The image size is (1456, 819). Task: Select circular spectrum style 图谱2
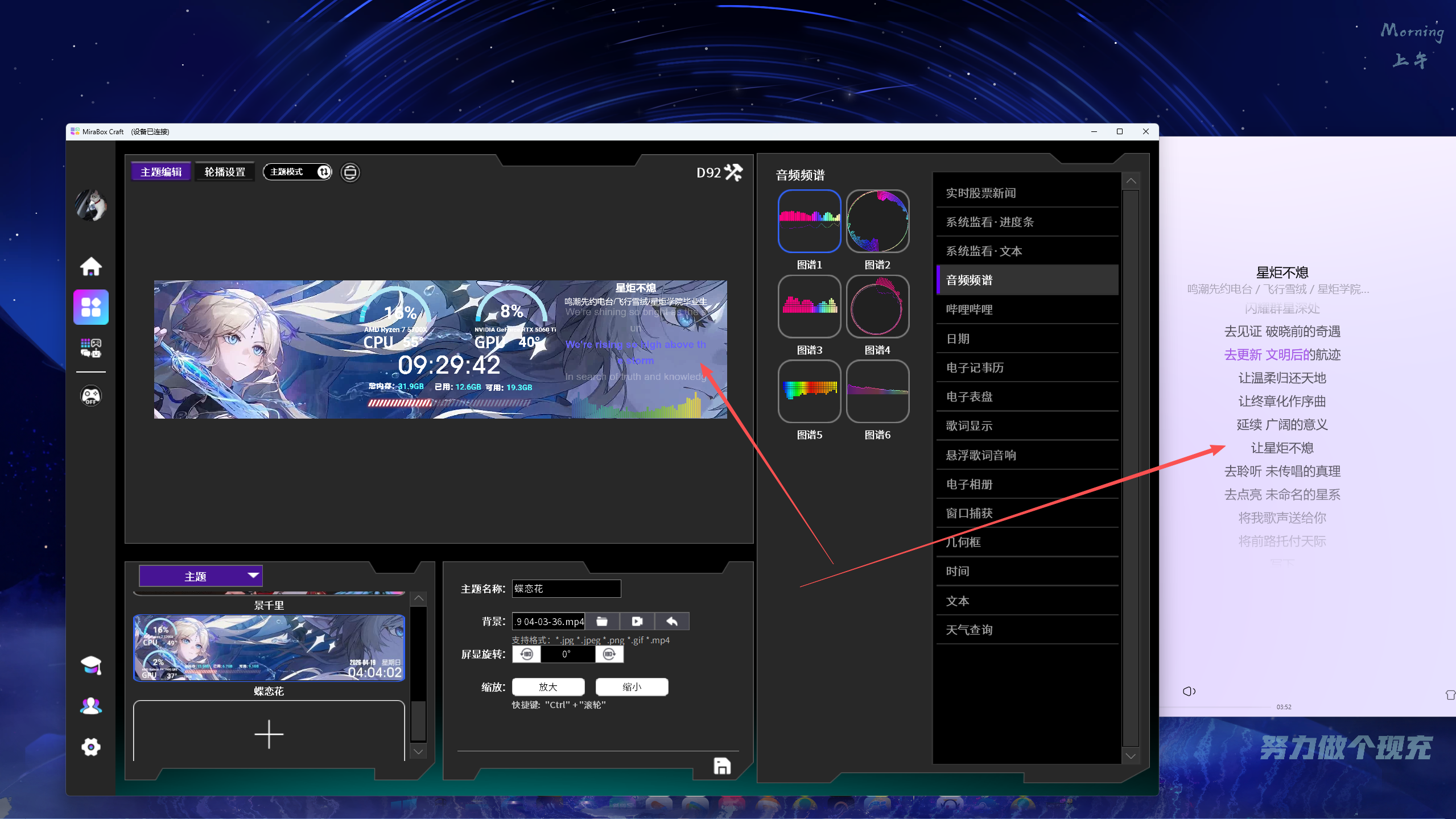(877, 221)
